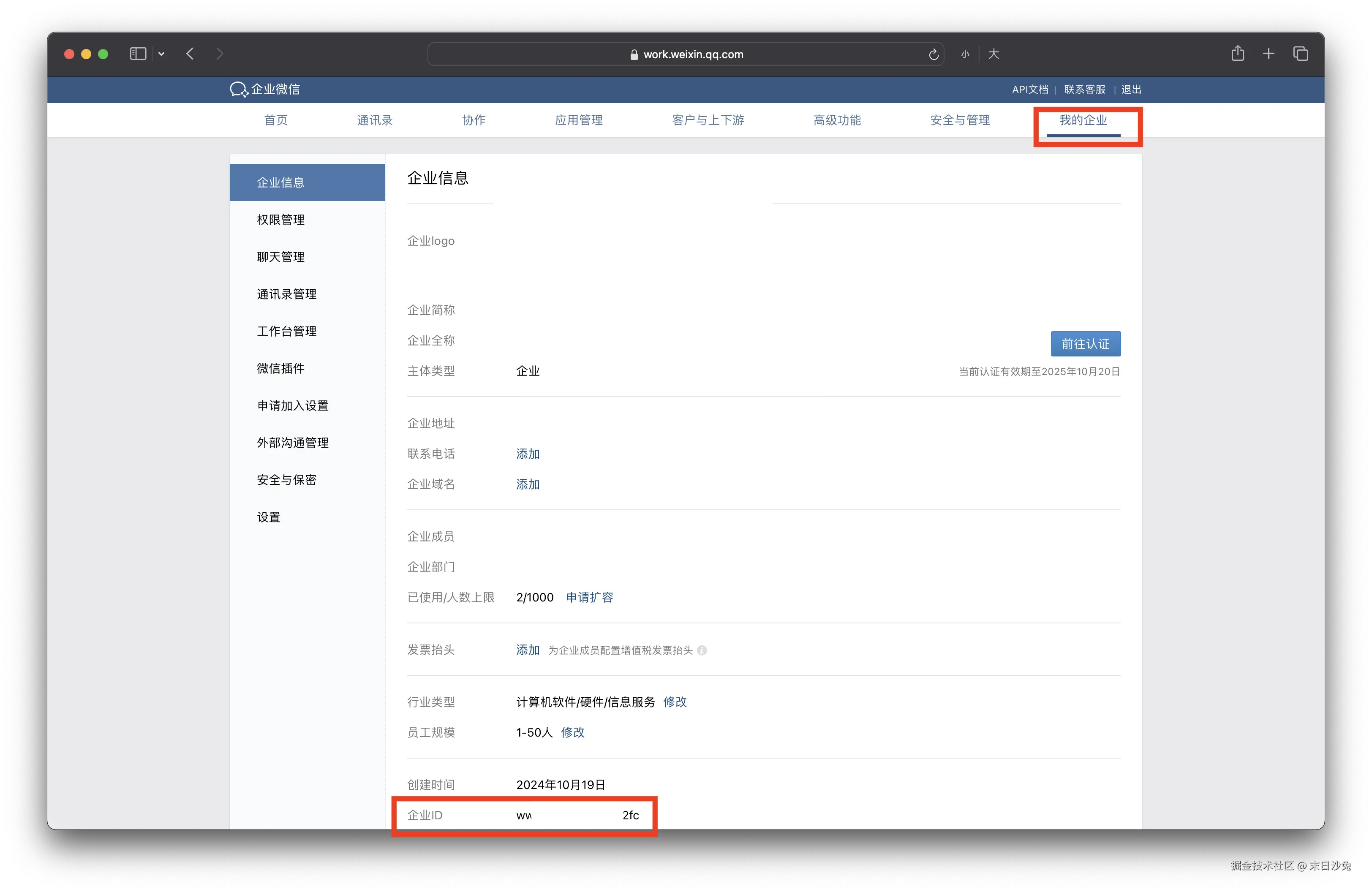
Task: Select 微信插件 in the sidebar
Action: point(307,368)
